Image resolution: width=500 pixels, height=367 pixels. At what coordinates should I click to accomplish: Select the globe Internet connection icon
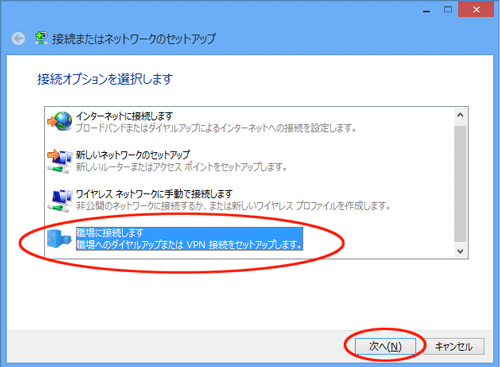pyautogui.click(x=60, y=121)
